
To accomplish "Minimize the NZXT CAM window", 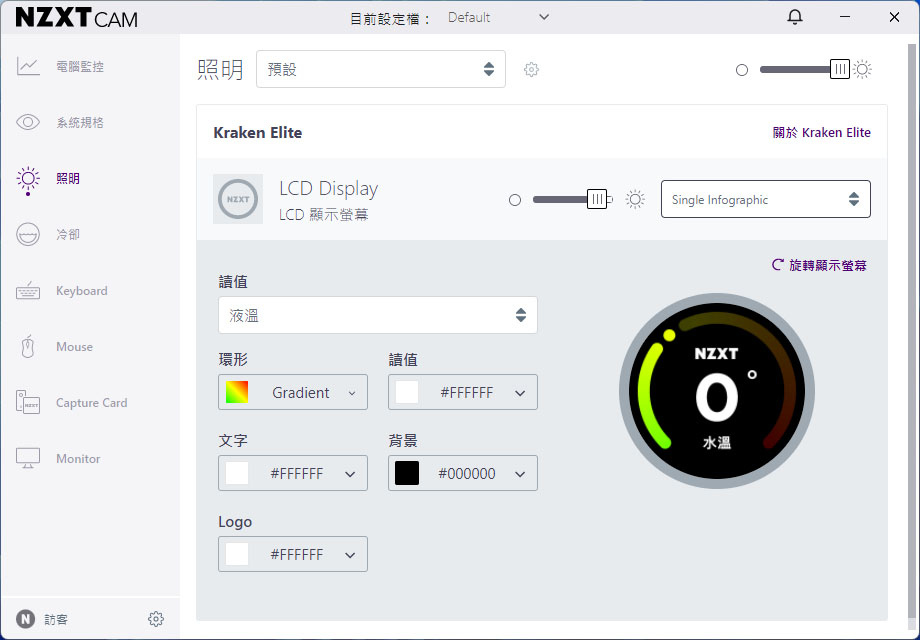I will [845, 17].
